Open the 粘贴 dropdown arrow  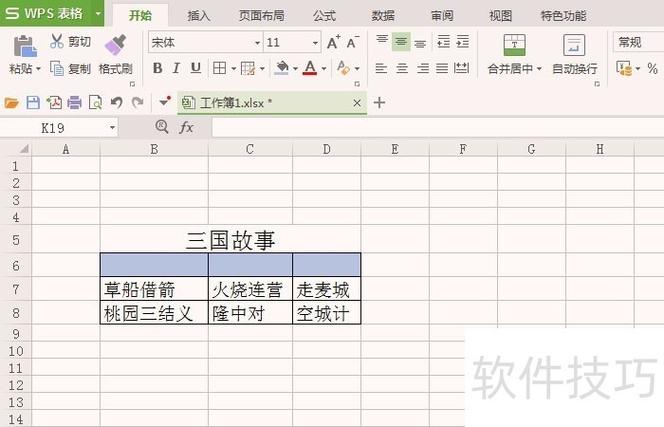(38, 69)
